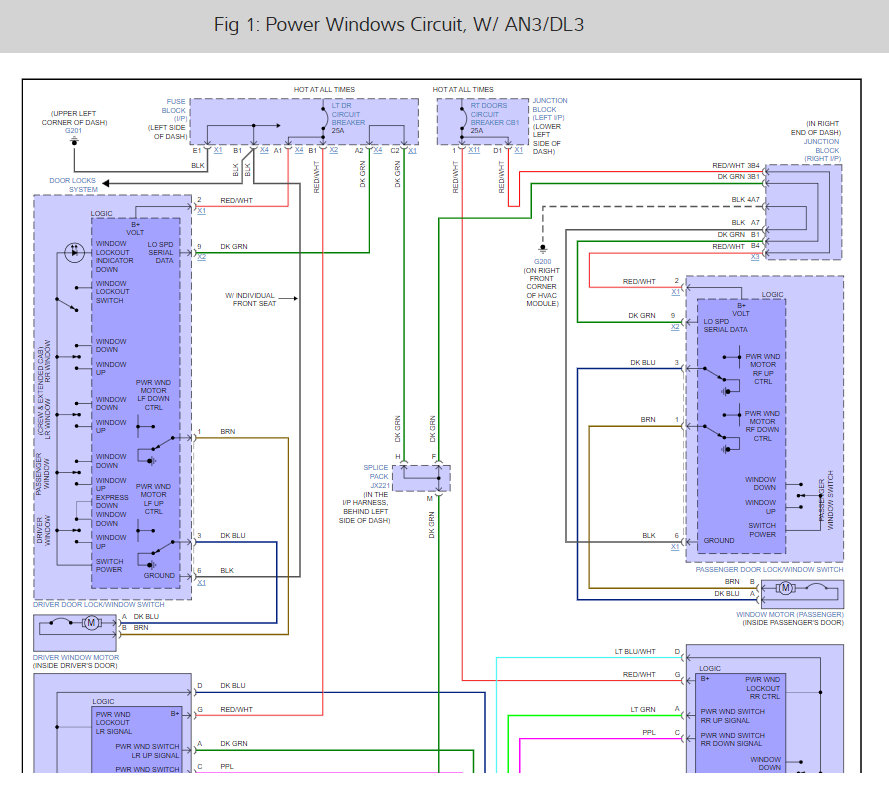The height and width of the screenshot is (803, 889).
Task: Click the X1 connector link beside D1
Action: [x=519, y=150]
